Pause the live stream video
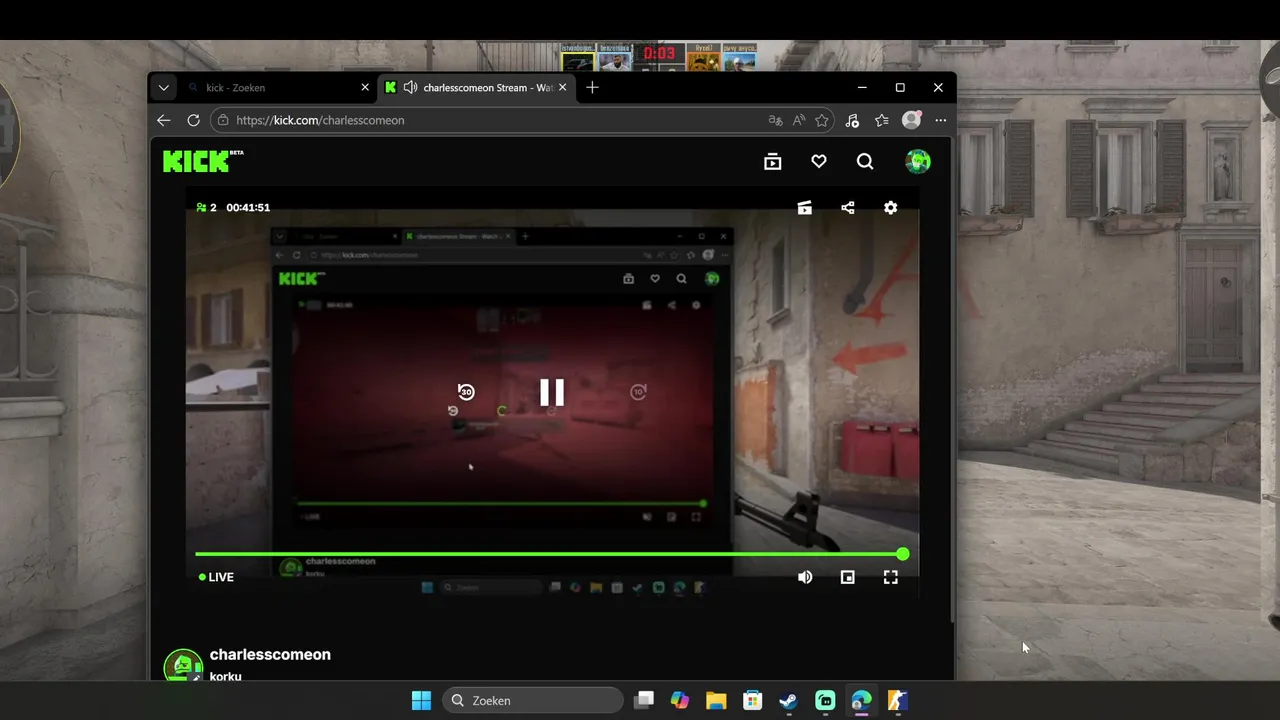1280x720 pixels. point(552,392)
